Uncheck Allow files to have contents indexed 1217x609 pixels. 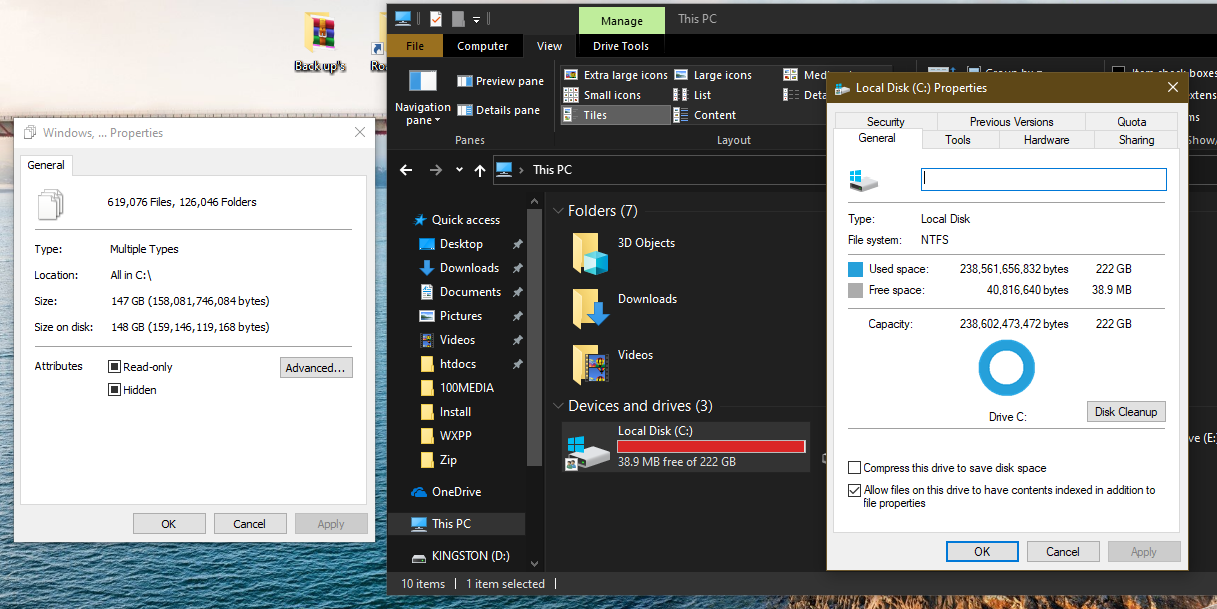(x=854, y=490)
